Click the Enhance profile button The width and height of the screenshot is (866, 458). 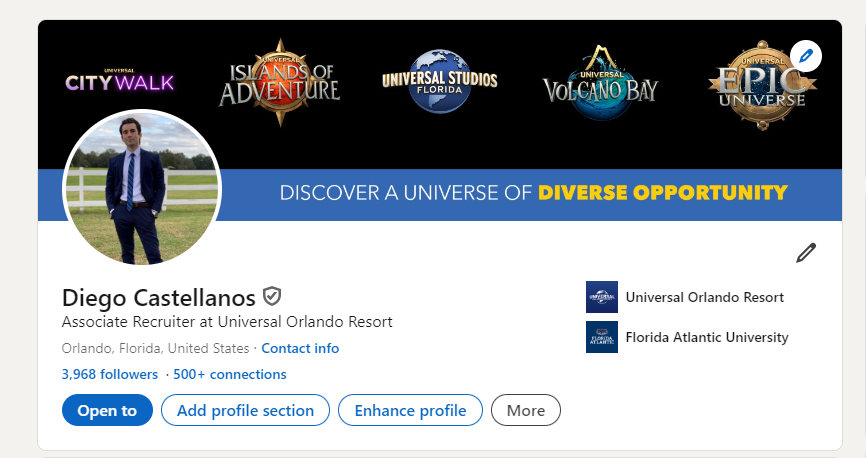coord(410,410)
